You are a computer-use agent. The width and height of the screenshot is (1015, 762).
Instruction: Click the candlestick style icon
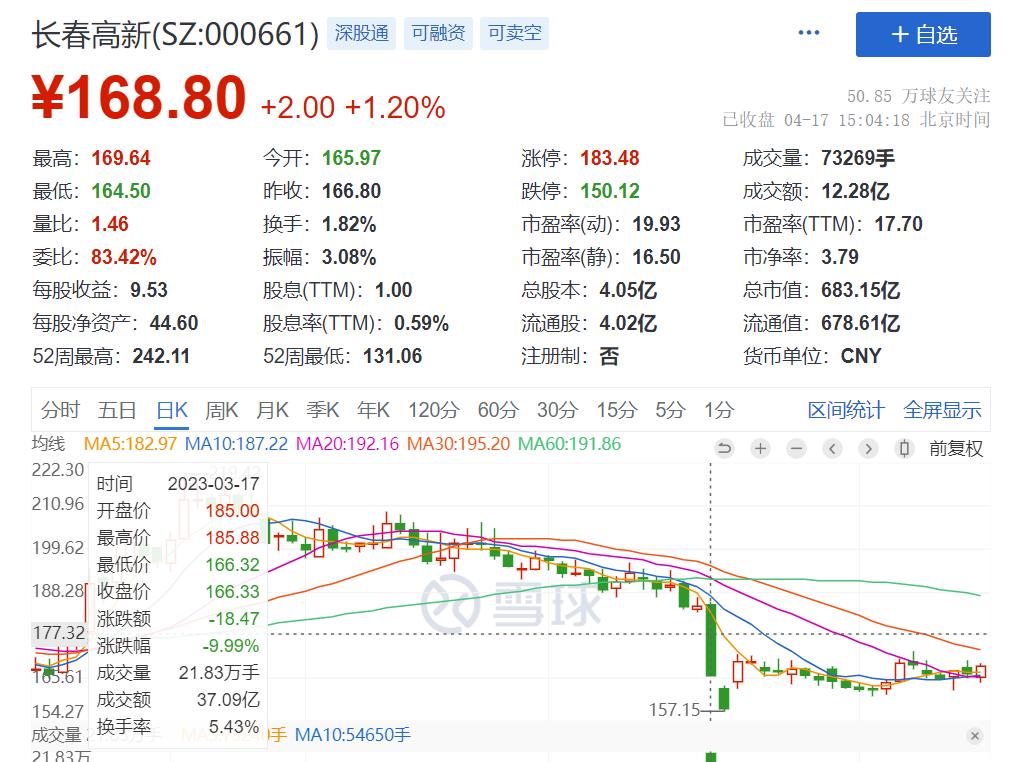tap(904, 448)
